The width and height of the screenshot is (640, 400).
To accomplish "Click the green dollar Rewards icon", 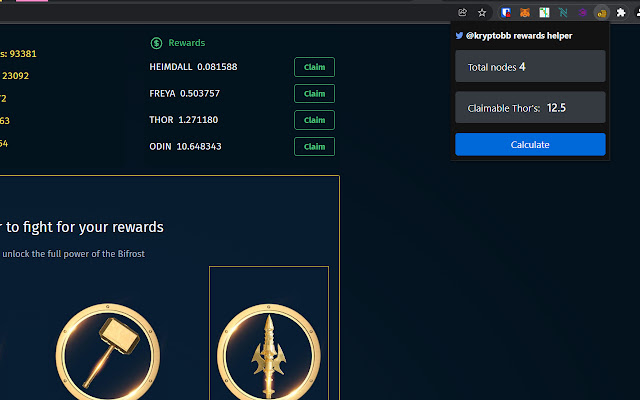I will tap(156, 43).
